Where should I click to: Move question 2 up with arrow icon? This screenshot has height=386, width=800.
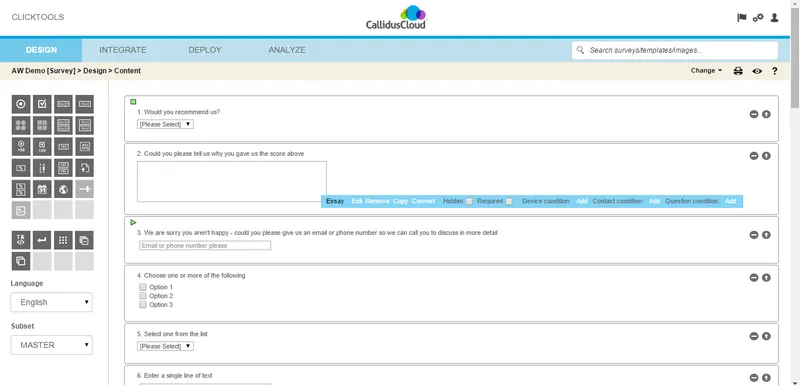point(766,156)
